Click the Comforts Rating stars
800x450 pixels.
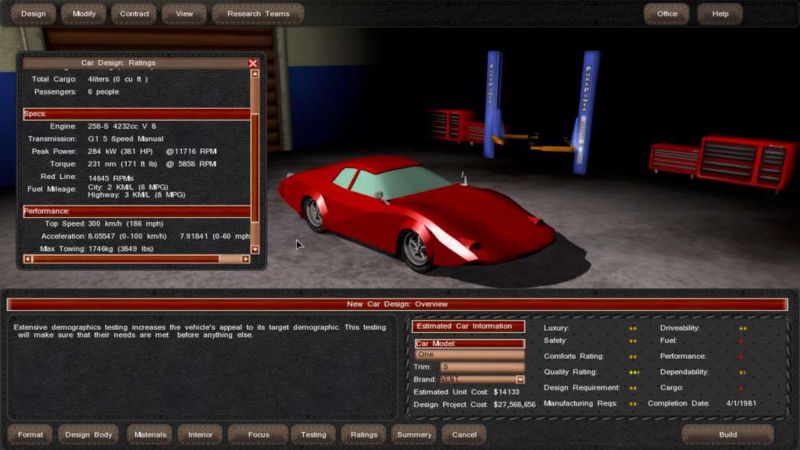[633, 357]
